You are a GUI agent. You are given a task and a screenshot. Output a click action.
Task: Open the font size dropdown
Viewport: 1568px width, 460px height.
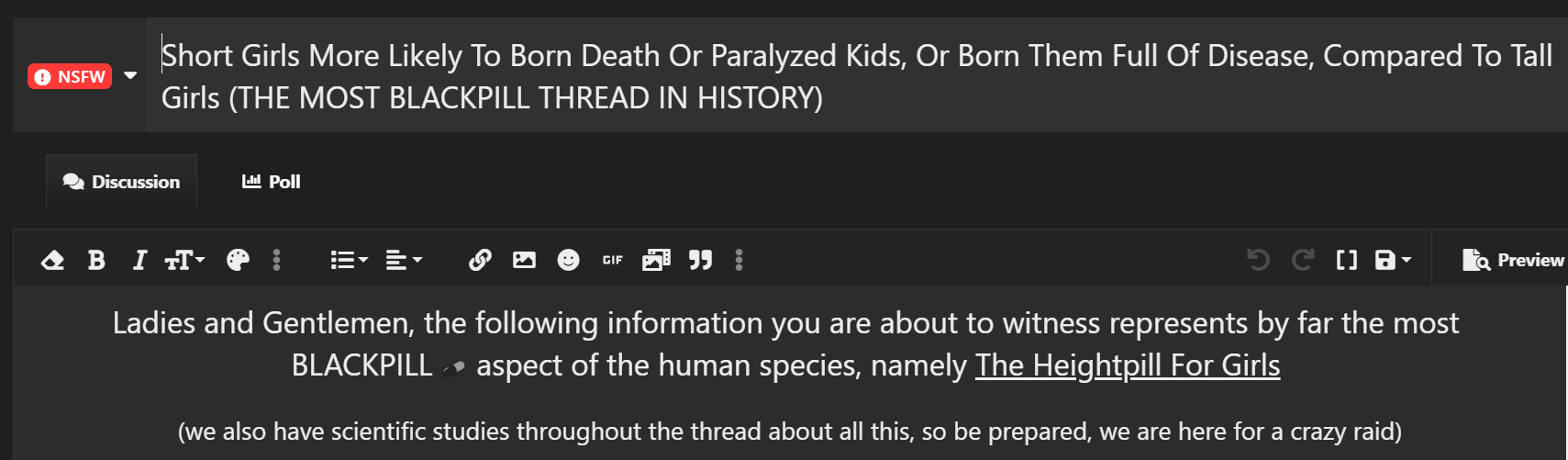point(184,261)
